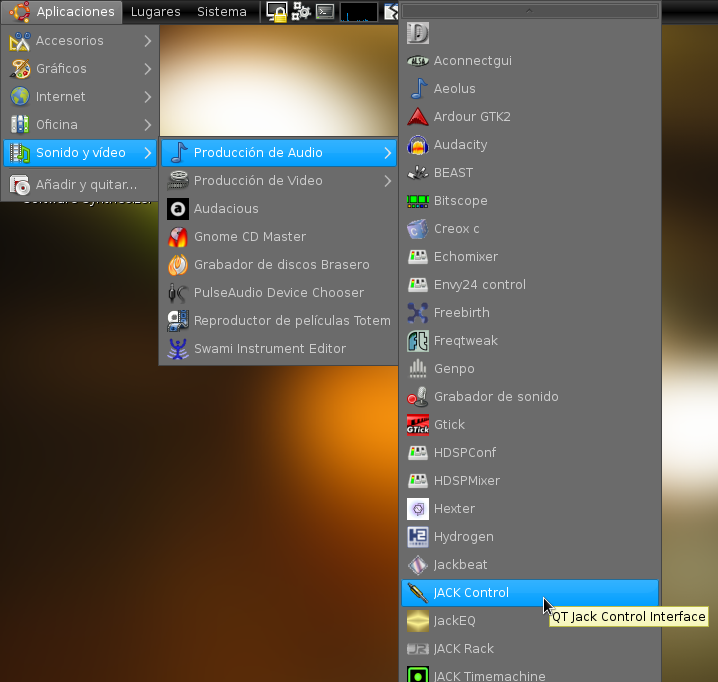Viewport: 718px width, 682px height.
Task: Click the Swami Instrument Editor icon
Action: [x=178, y=349]
